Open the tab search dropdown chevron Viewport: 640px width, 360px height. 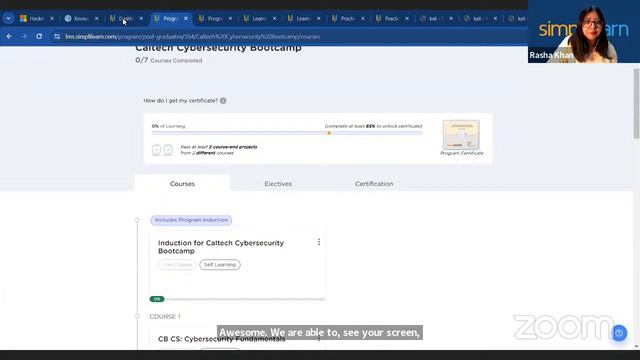click(8, 18)
